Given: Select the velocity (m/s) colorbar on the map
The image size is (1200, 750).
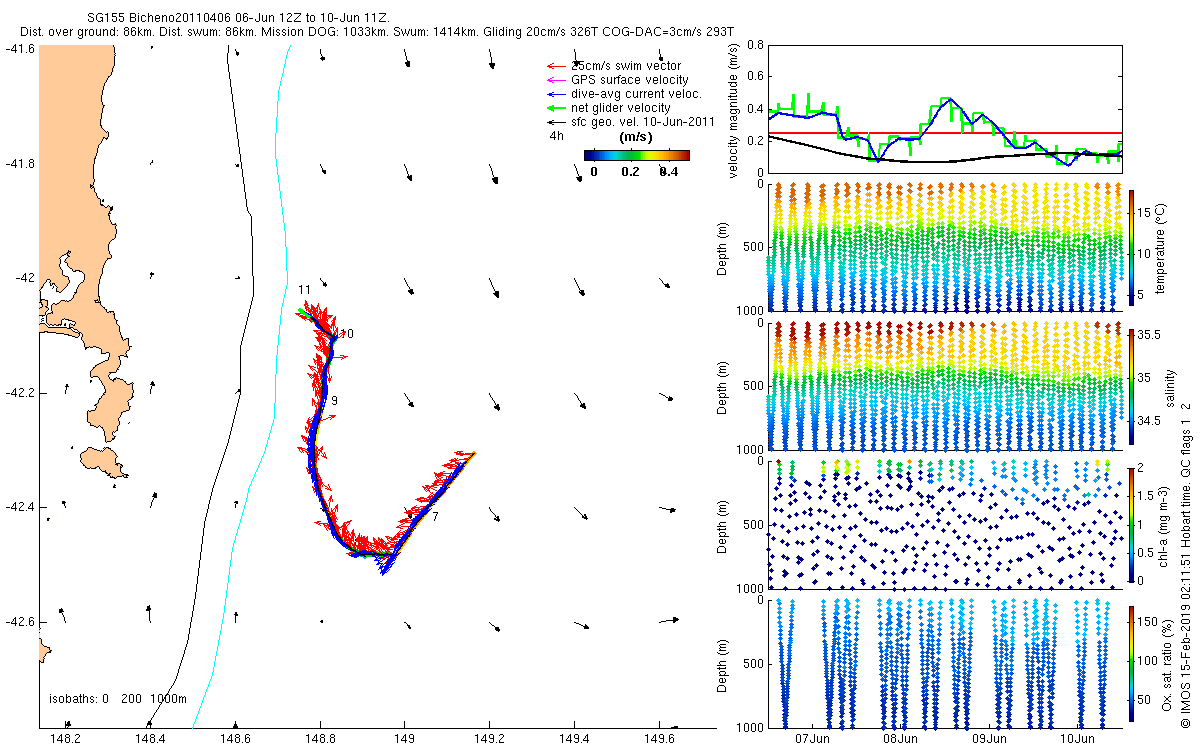Looking at the screenshot, I should 636,155.
